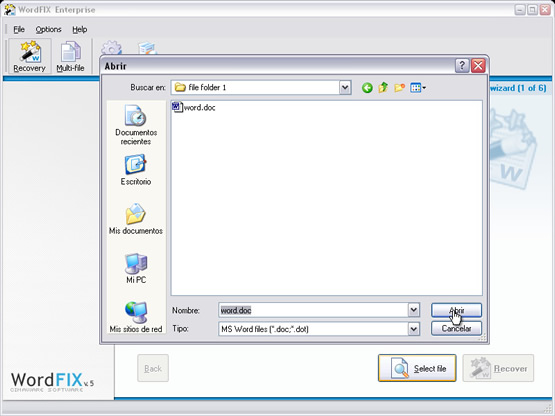Go to Escritorio location

pyautogui.click(x=136, y=170)
